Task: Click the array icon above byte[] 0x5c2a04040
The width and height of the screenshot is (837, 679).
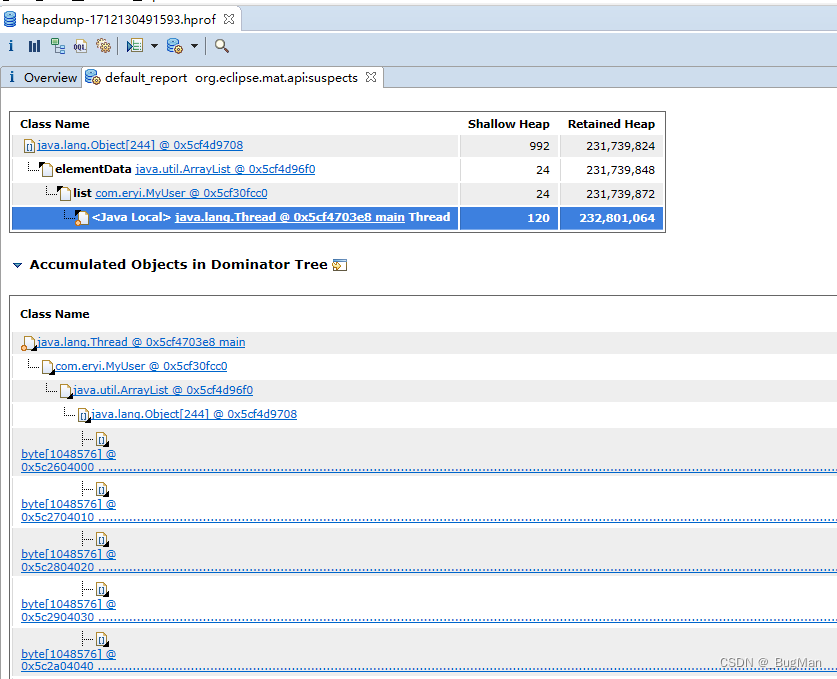Action: click(102, 639)
